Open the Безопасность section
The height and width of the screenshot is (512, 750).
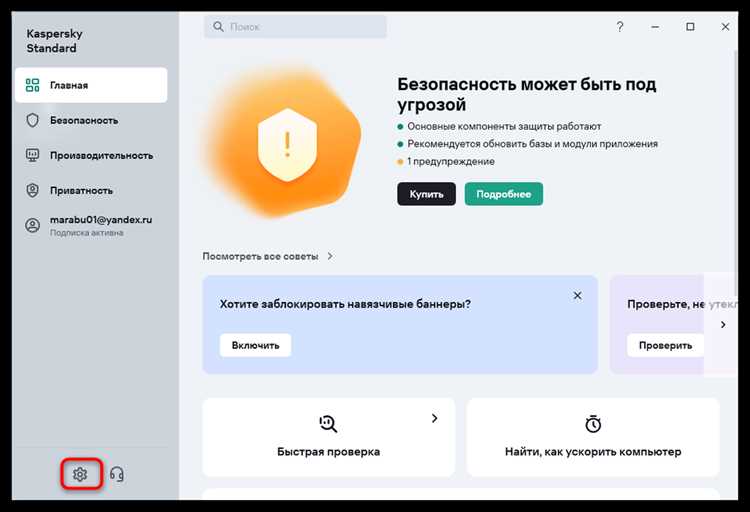(x=91, y=120)
